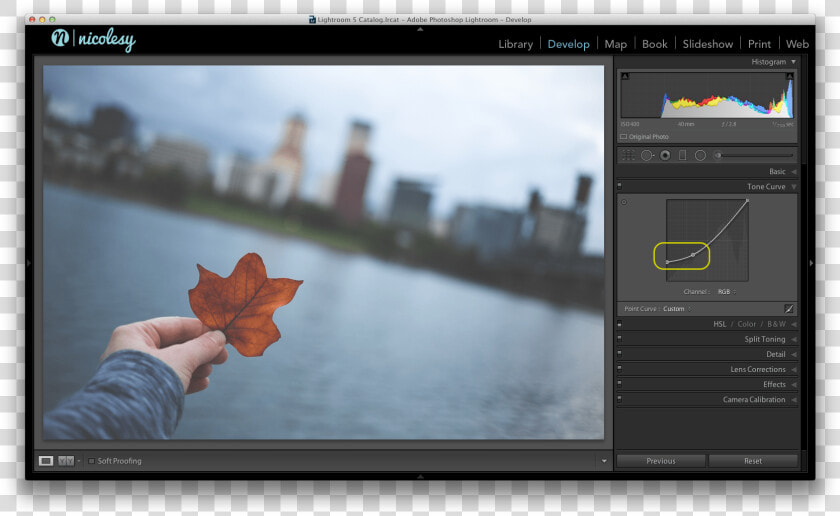Expand the Detail panel

(793, 354)
